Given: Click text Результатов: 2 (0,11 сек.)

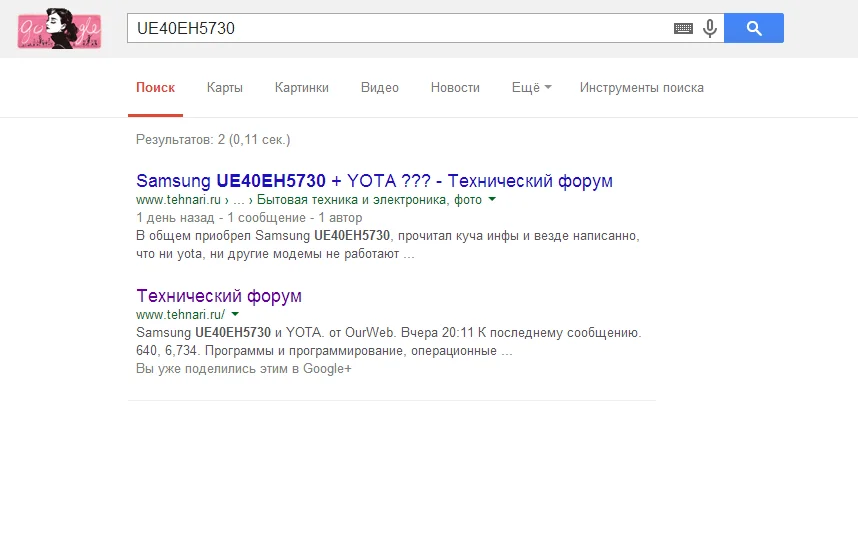Looking at the screenshot, I should pyautogui.click(x=213, y=140).
